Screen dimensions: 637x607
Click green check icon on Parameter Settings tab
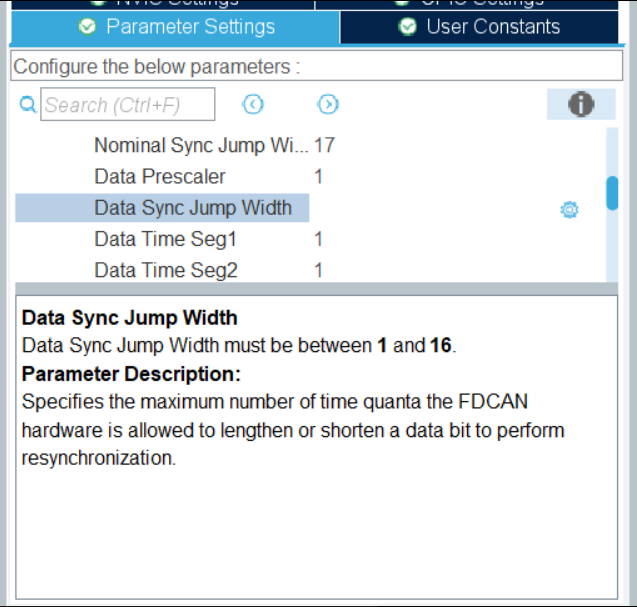click(87, 27)
